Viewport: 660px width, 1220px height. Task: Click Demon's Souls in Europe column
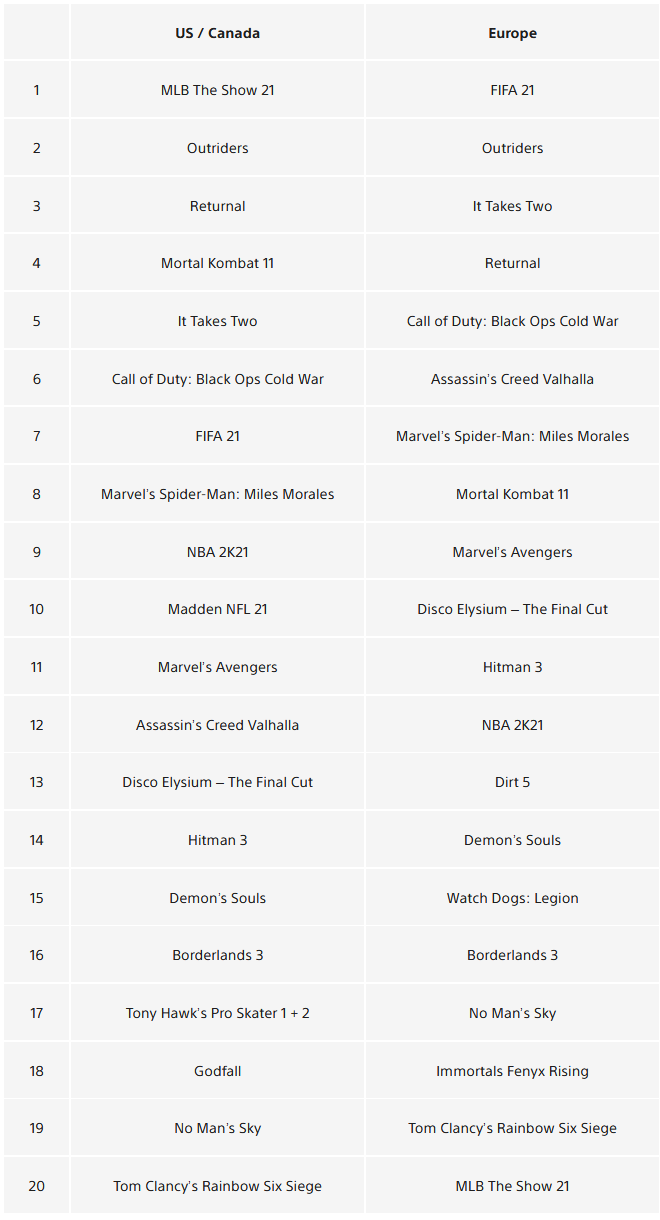pyautogui.click(x=512, y=840)
